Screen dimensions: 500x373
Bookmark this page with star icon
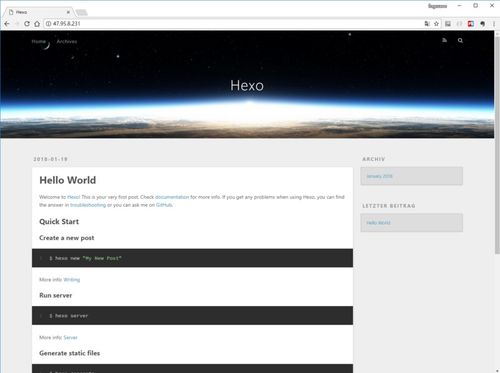(436, 24)
